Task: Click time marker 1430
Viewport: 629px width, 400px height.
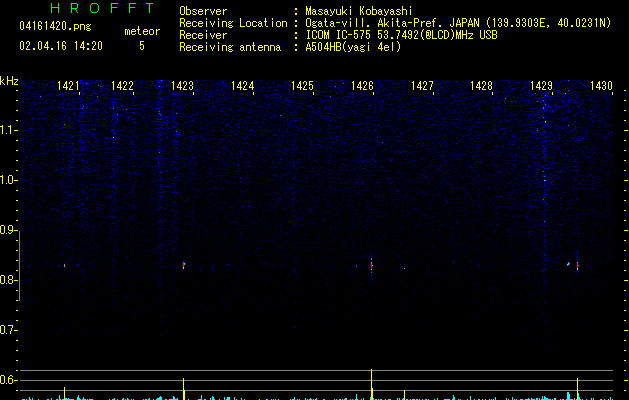Action: click(x=601, y=86)
